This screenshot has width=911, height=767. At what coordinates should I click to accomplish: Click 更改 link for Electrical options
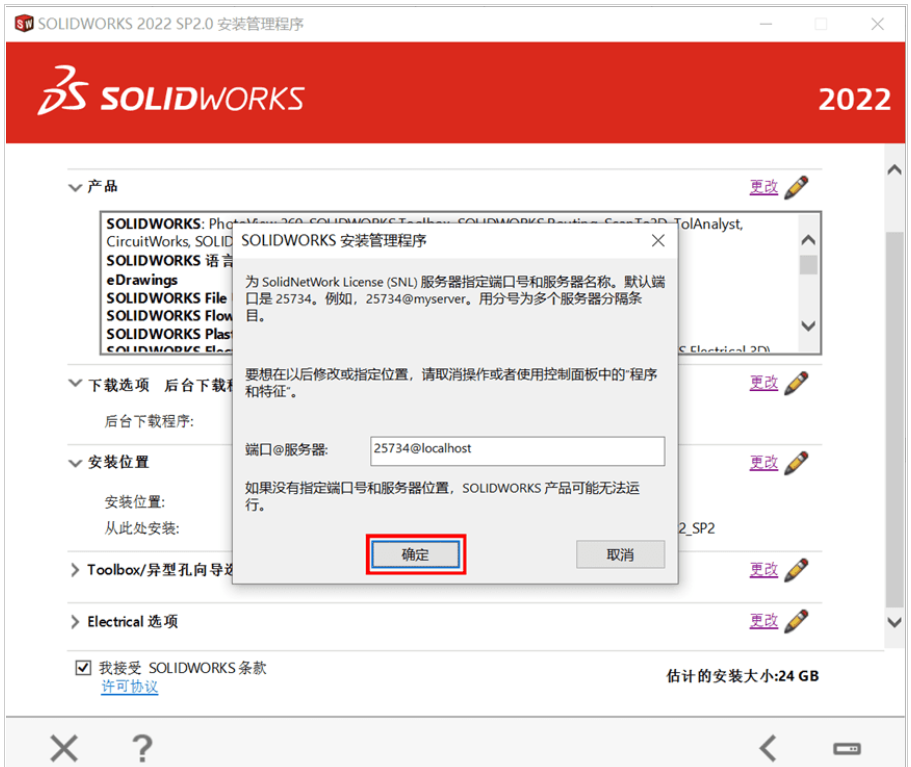tap(763, 621)
